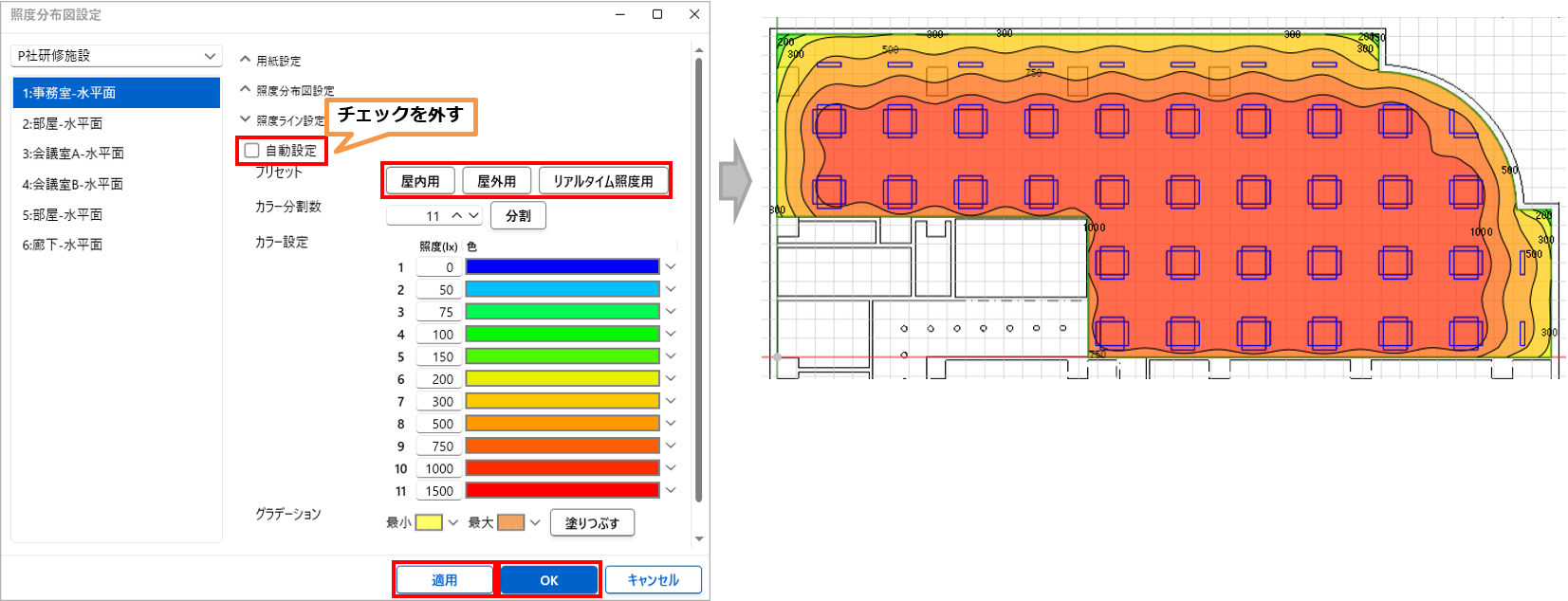This screenshot has height=601, width=1568.
Task: Click the 屋内用 preset button
Action: 420,181
